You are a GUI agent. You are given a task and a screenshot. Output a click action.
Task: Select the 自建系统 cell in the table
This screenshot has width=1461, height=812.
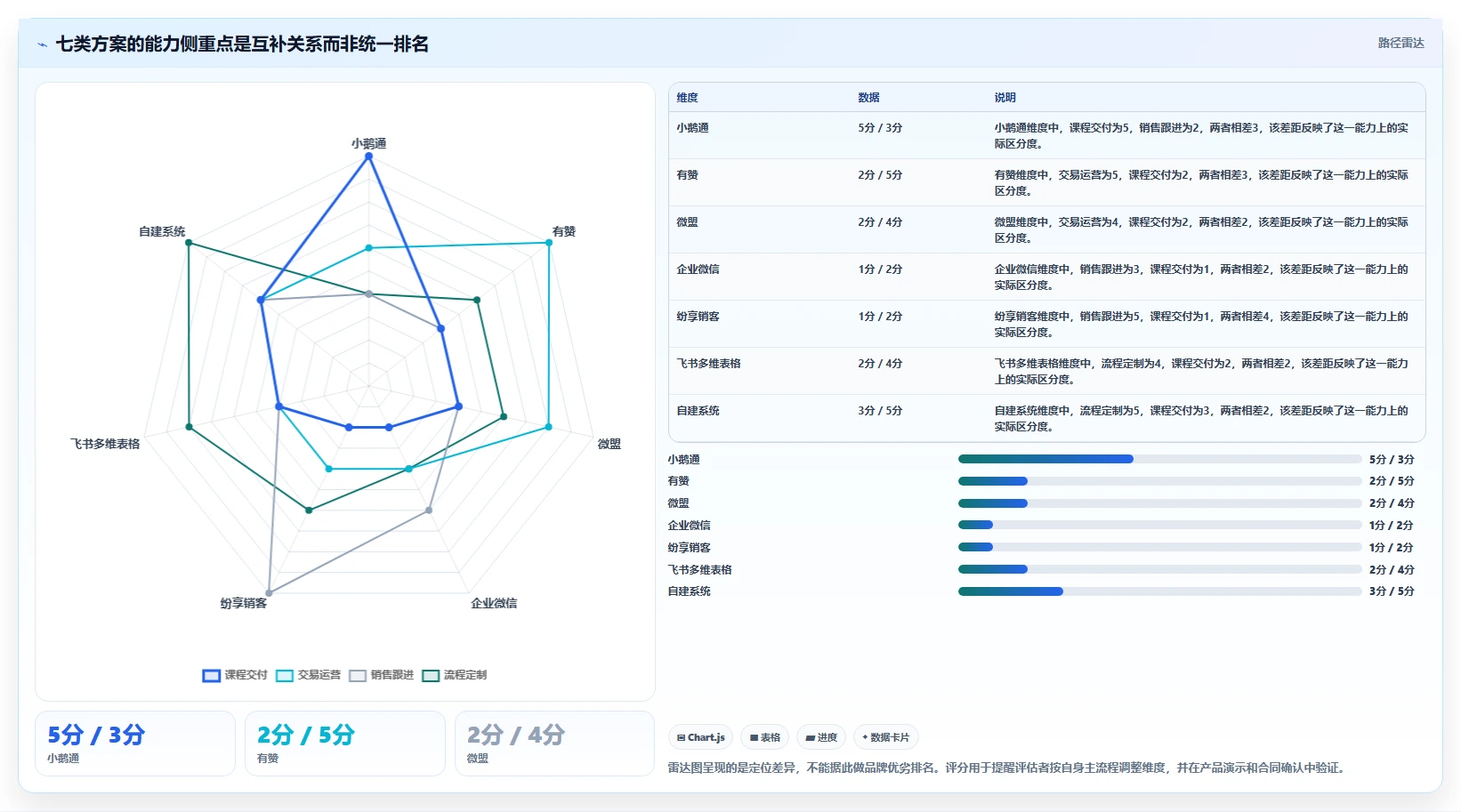point(698,411)
